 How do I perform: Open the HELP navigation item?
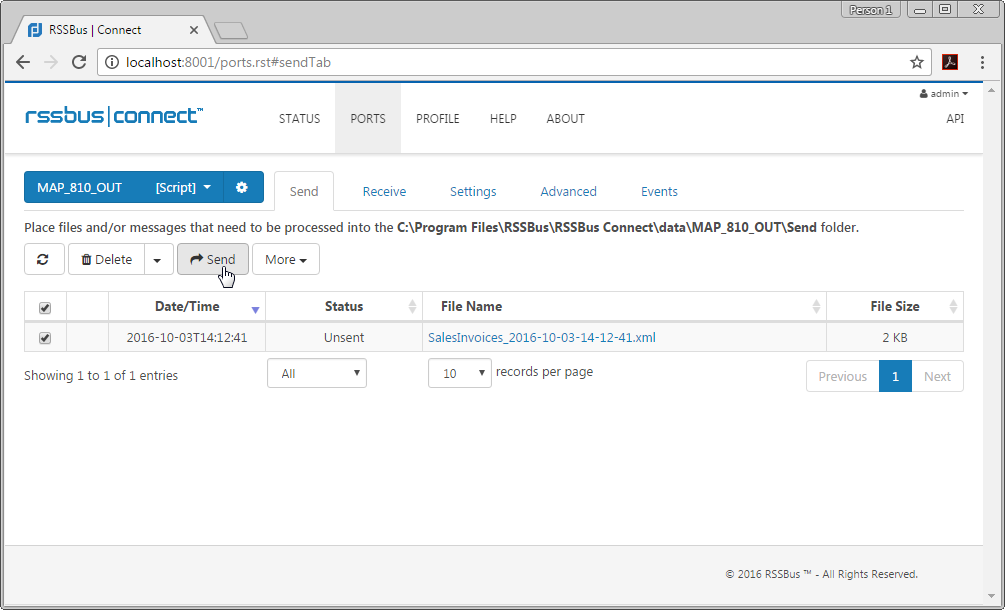point(503,119)
